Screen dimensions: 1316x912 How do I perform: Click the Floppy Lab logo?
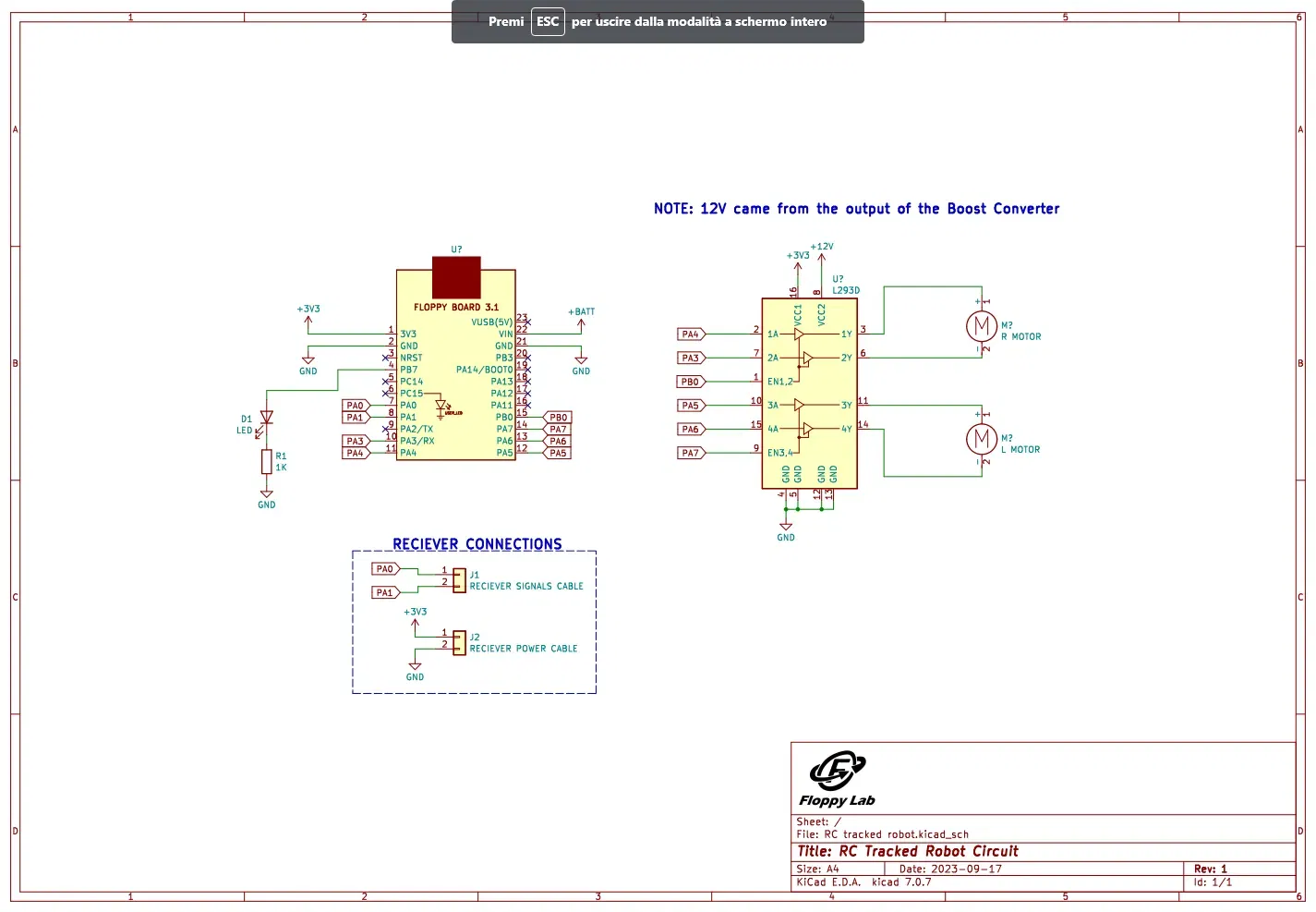point(837,780)
